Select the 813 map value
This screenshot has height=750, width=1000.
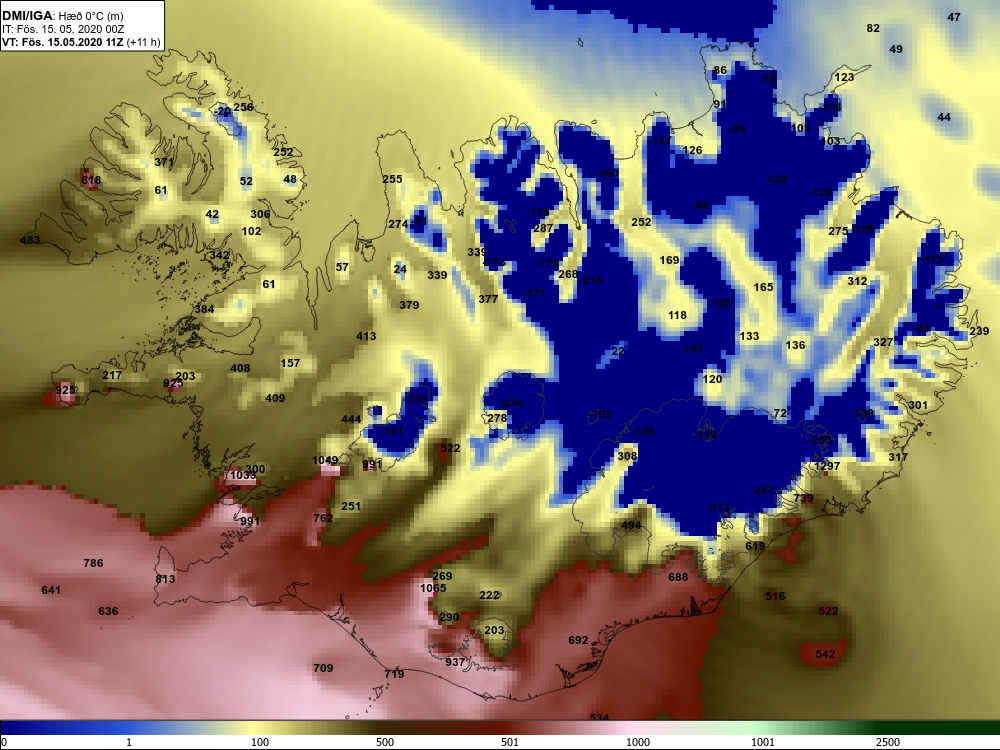165,579
